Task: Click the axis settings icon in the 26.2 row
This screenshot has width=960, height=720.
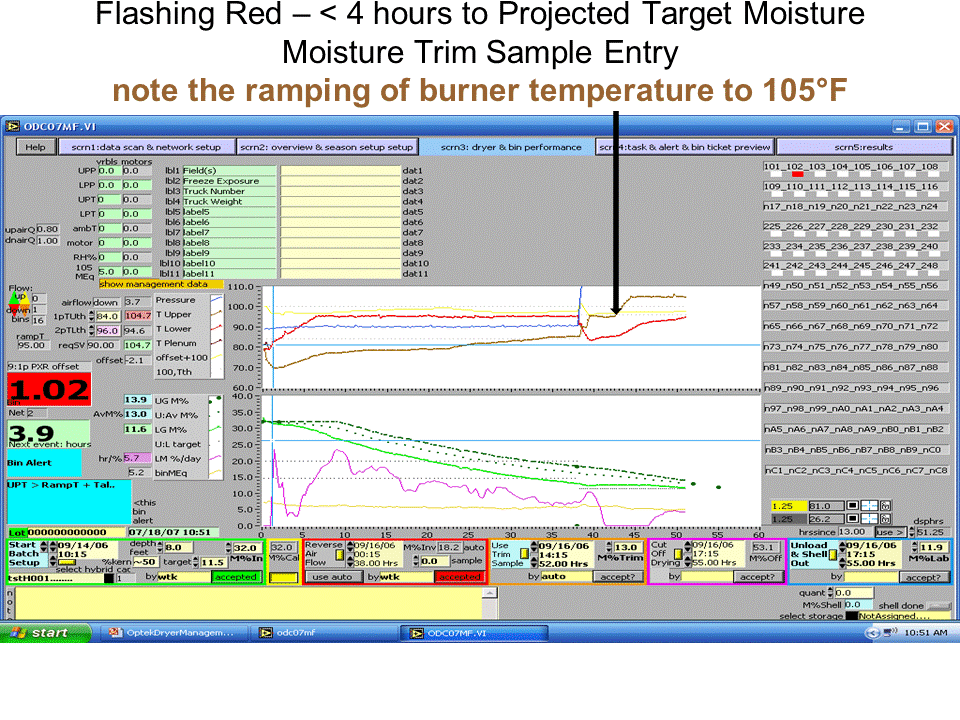Action: pos(885,519)
